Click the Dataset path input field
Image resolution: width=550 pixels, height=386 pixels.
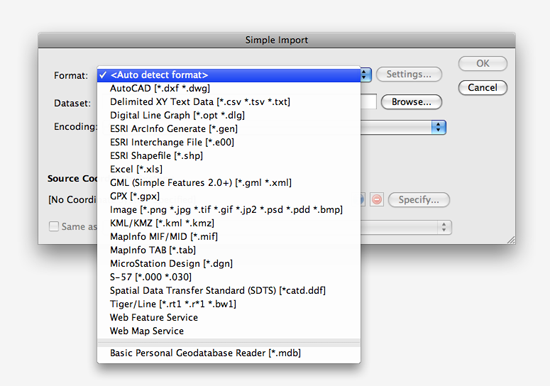(x=368, y=102)
